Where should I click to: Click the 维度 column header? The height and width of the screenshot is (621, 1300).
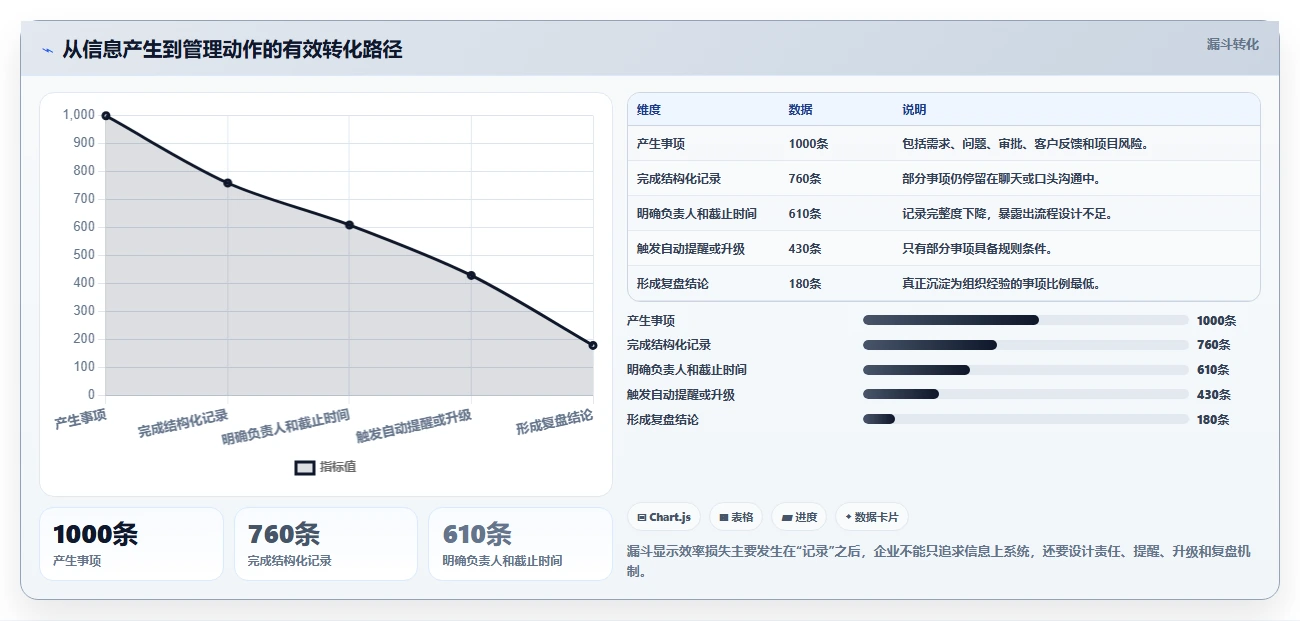(649, 110)
